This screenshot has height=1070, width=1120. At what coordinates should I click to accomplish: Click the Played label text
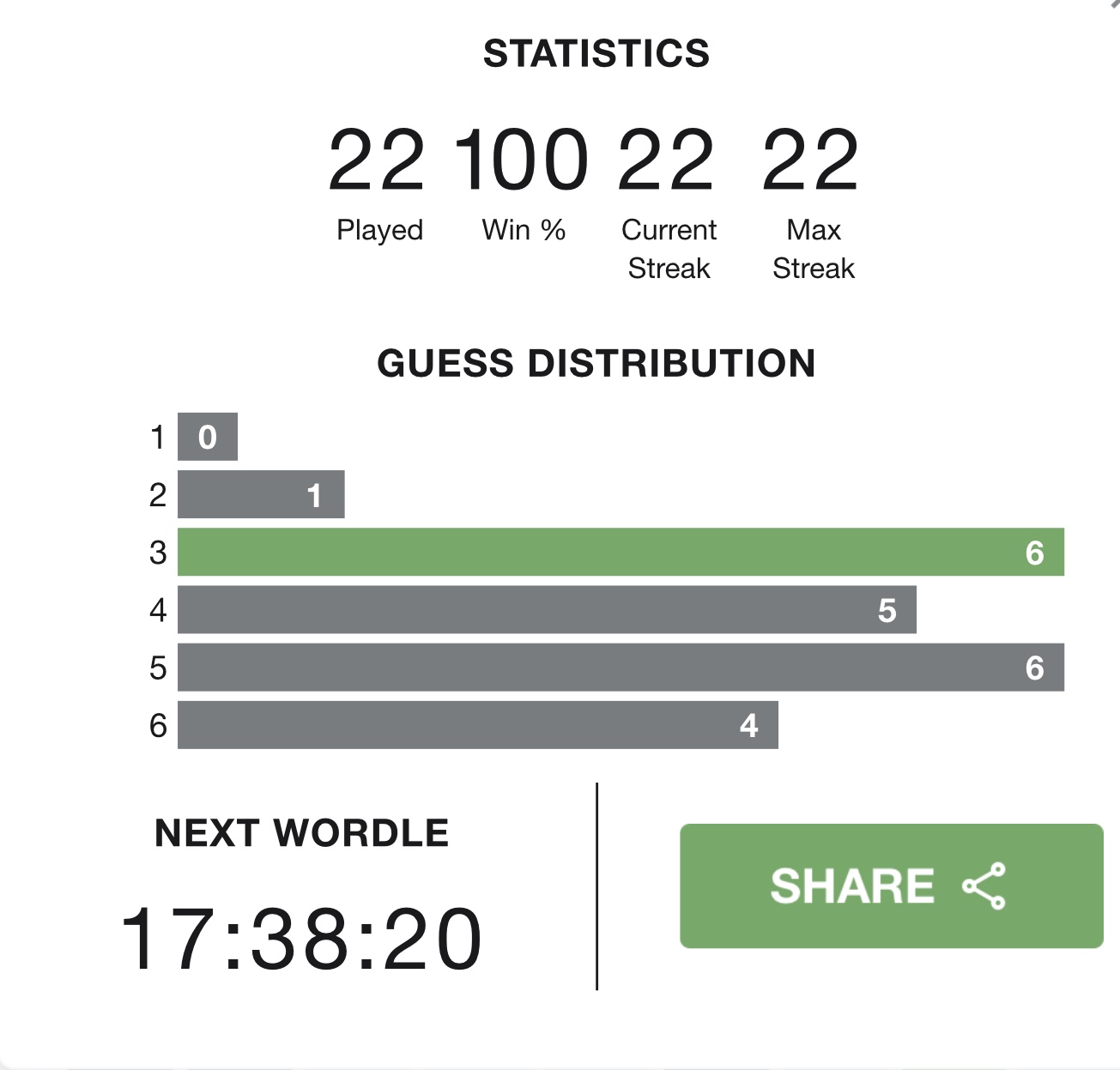379,231
